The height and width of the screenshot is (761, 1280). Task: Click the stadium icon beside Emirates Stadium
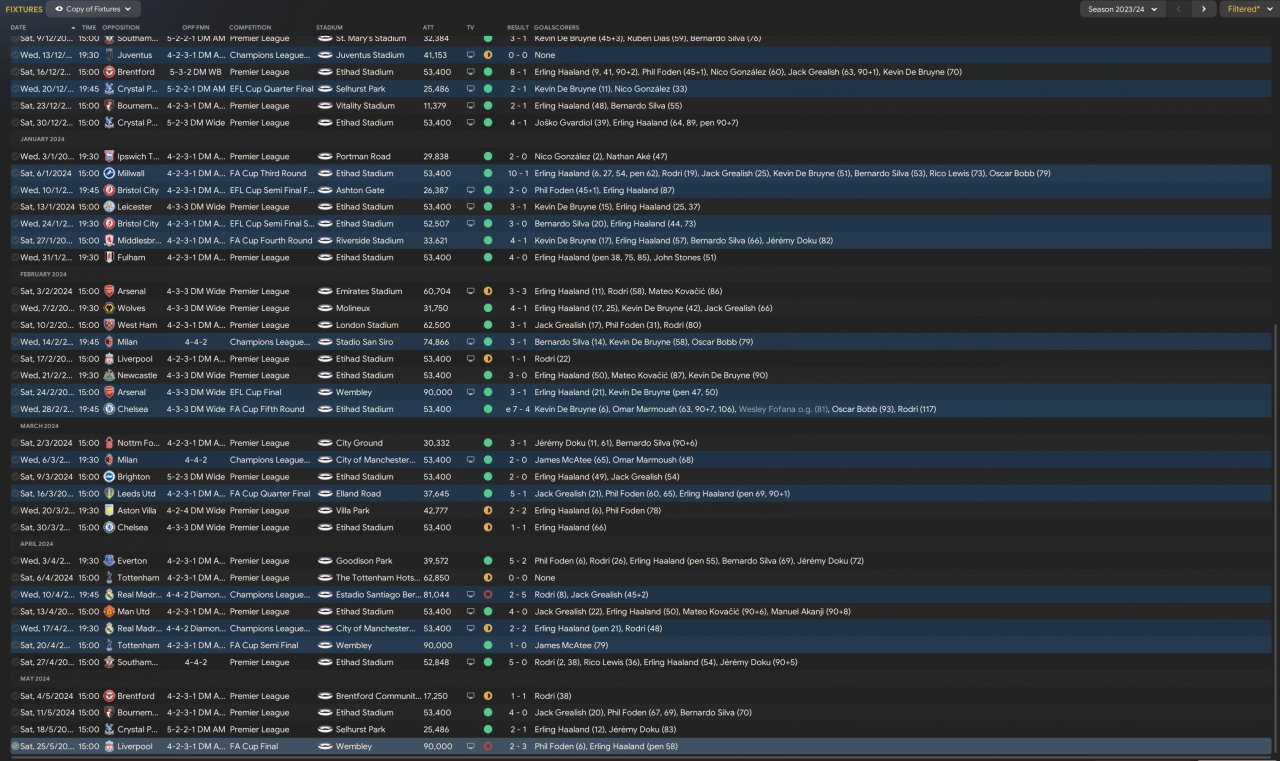coord(325,291)
